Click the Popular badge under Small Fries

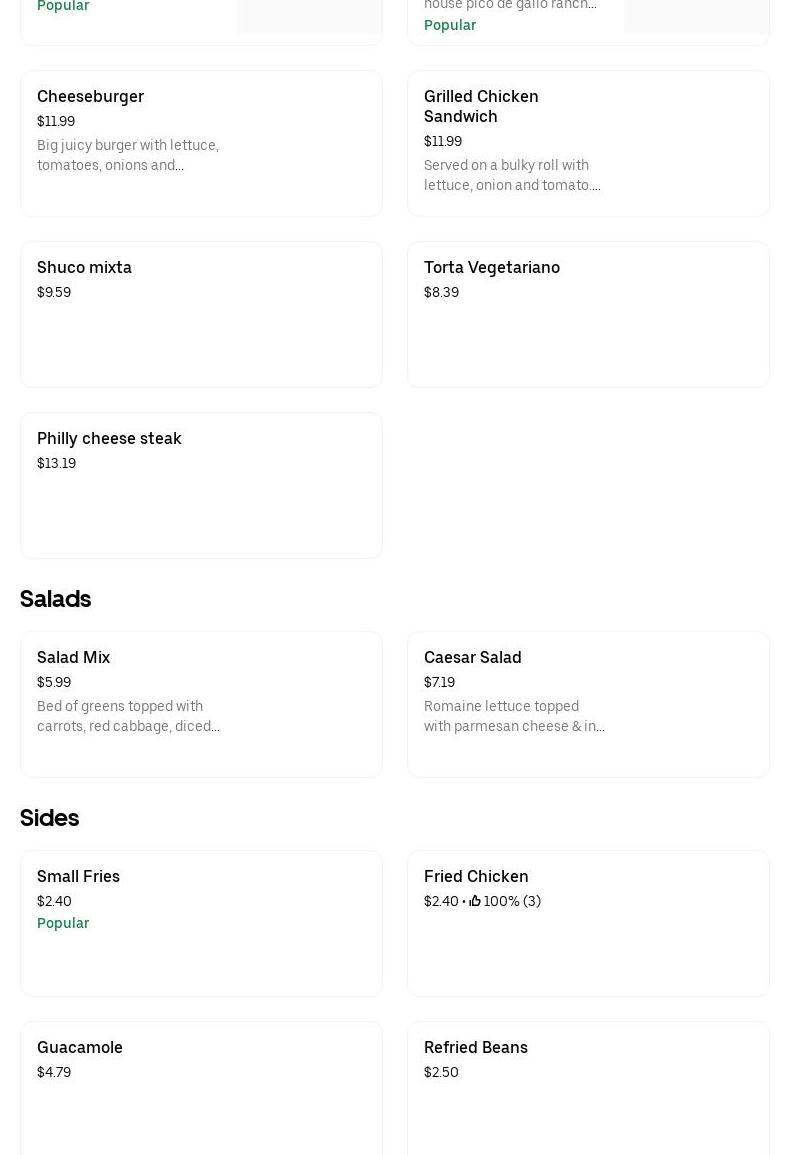click(x=63, y=923)
